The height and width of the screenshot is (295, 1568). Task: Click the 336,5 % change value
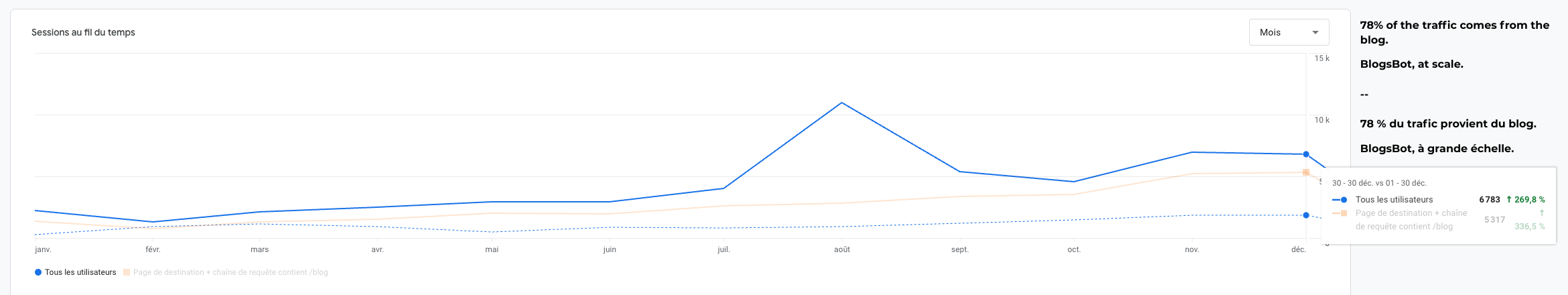[x=1530, y=227]
